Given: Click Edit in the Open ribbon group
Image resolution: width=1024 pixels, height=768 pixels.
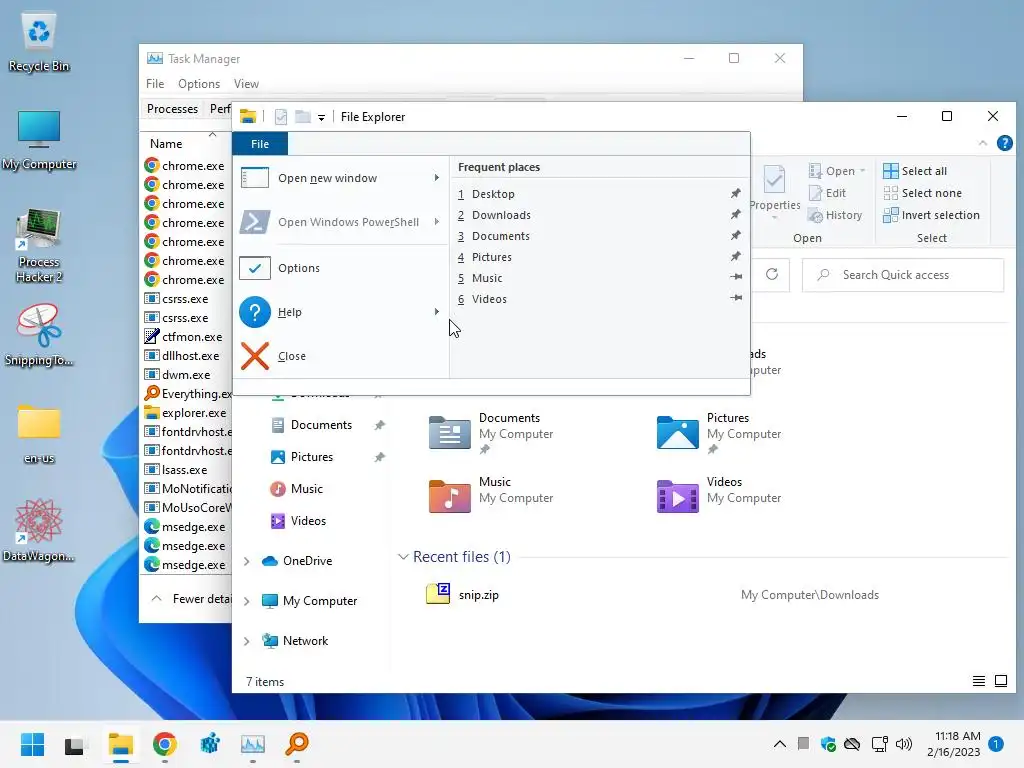Looking at the screenshot, I should click(x=827, y=193).
